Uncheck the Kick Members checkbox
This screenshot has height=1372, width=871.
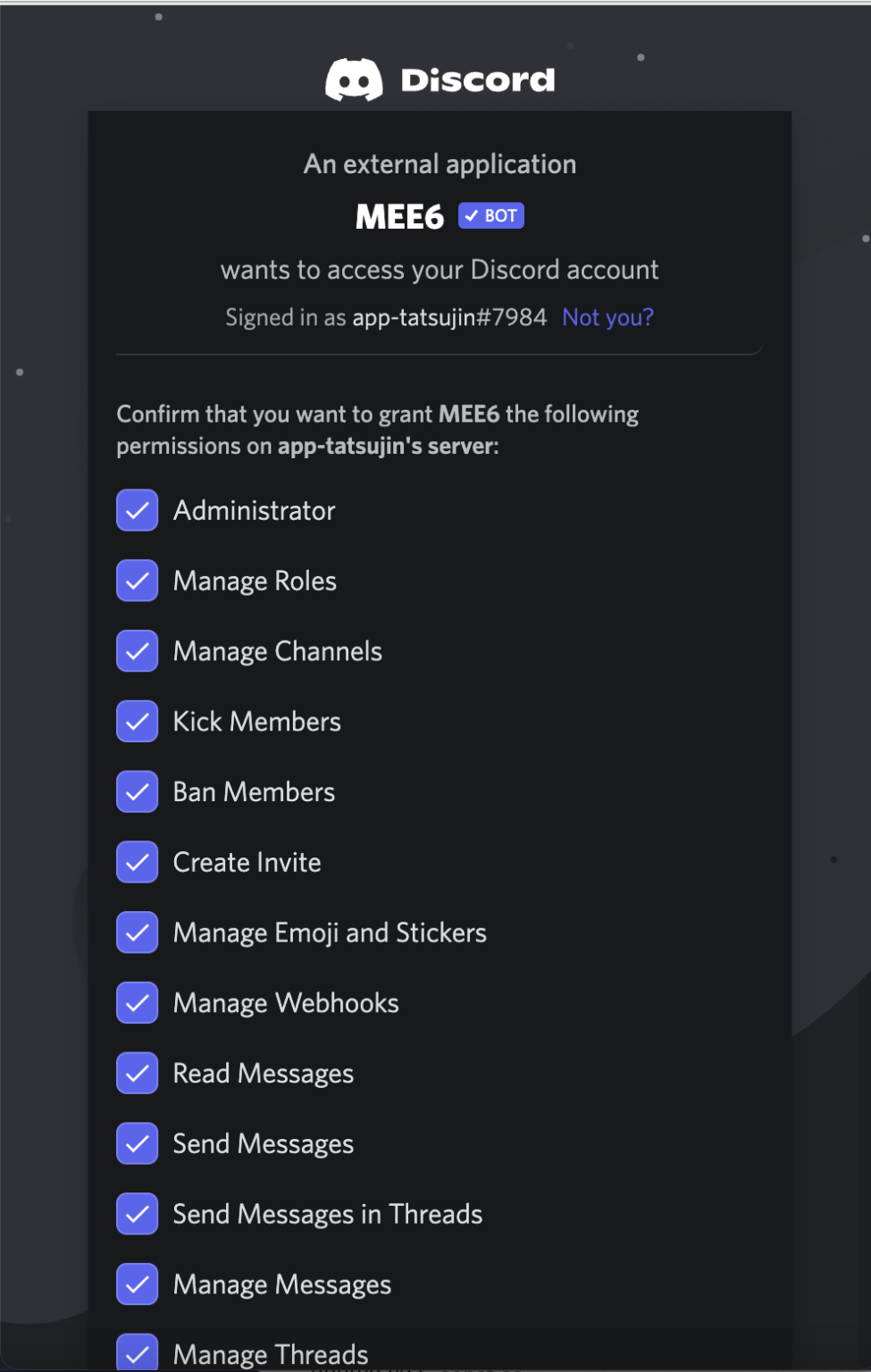pos(138,722)
